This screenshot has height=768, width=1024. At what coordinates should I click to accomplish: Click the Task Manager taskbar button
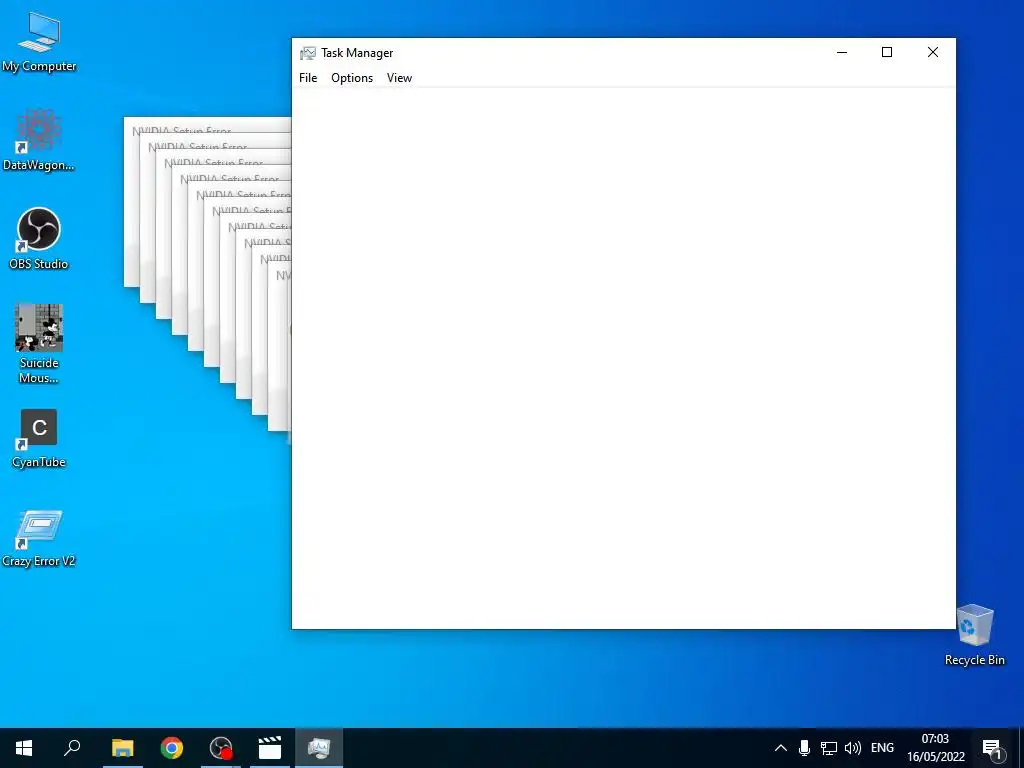coord(319,748)
